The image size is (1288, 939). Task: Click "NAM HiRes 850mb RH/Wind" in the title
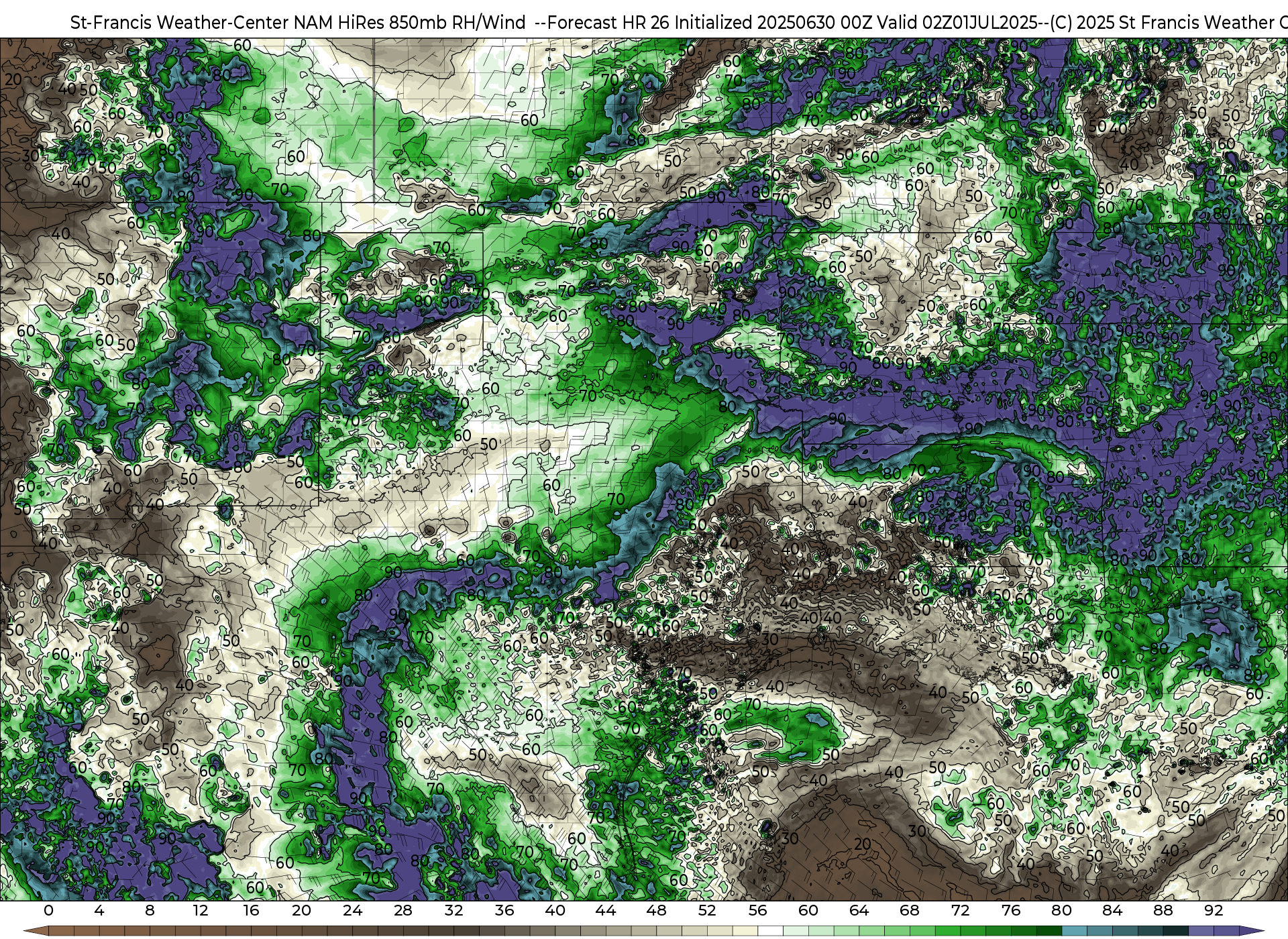point(410,22)
